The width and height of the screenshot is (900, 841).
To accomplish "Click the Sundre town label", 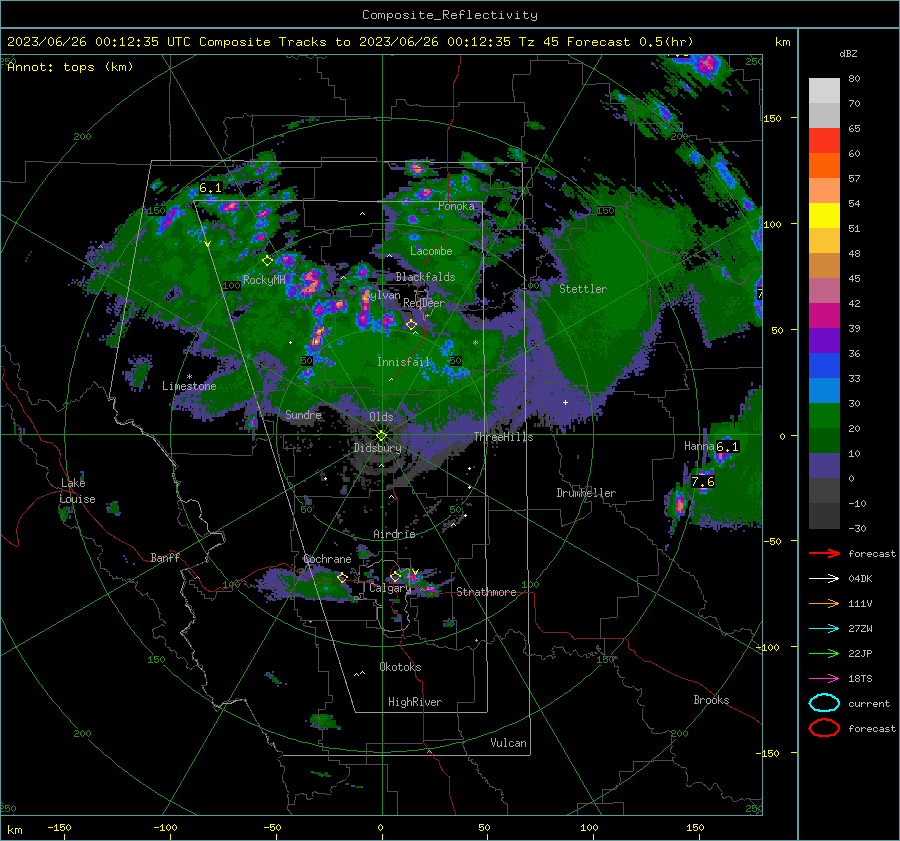I will (x=303, y=414).
